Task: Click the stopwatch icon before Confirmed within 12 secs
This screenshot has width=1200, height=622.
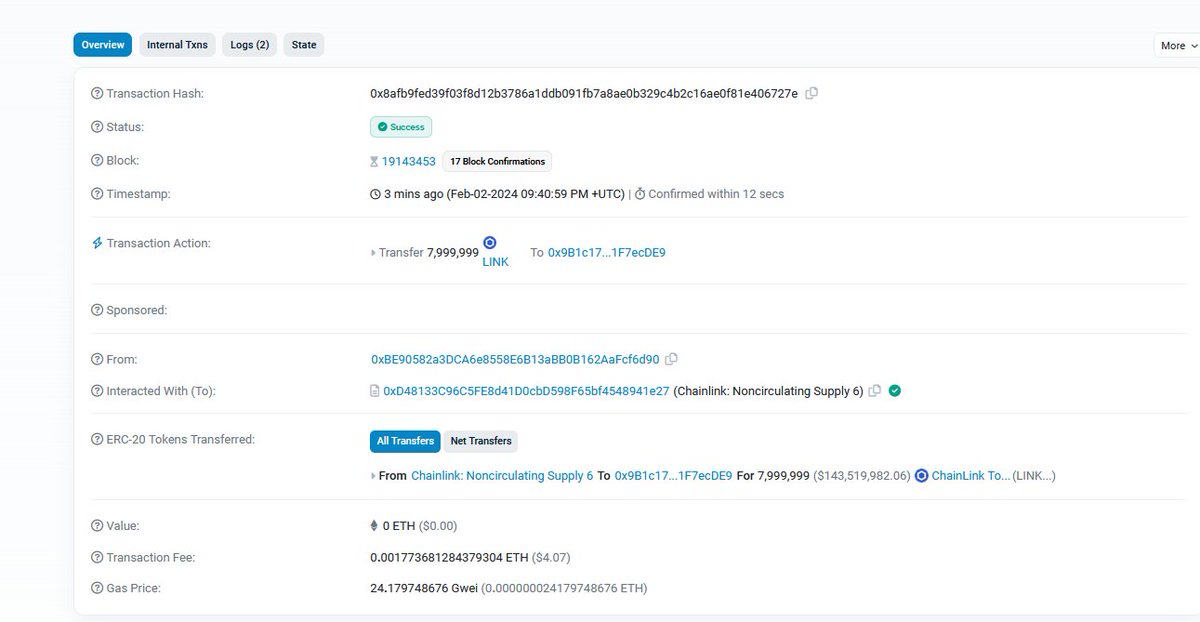Action: coord(640,194)
